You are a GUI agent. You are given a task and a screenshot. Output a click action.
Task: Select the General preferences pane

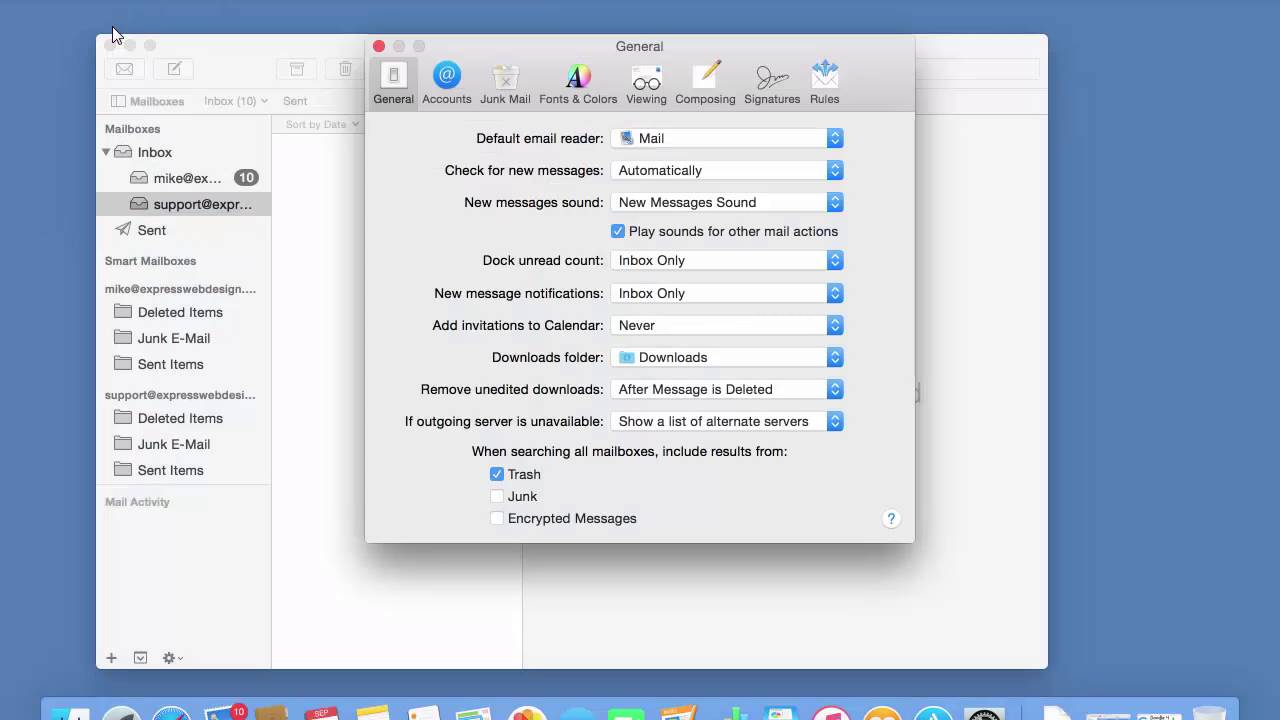[393, 84]
